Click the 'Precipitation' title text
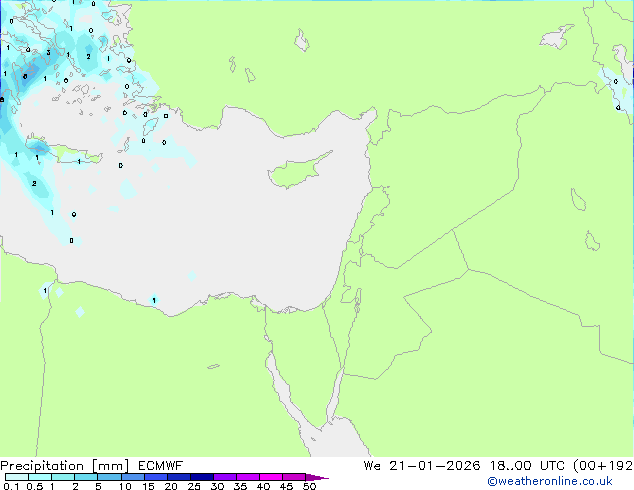Viewport: 634px width, 490px height. [42, 466]
